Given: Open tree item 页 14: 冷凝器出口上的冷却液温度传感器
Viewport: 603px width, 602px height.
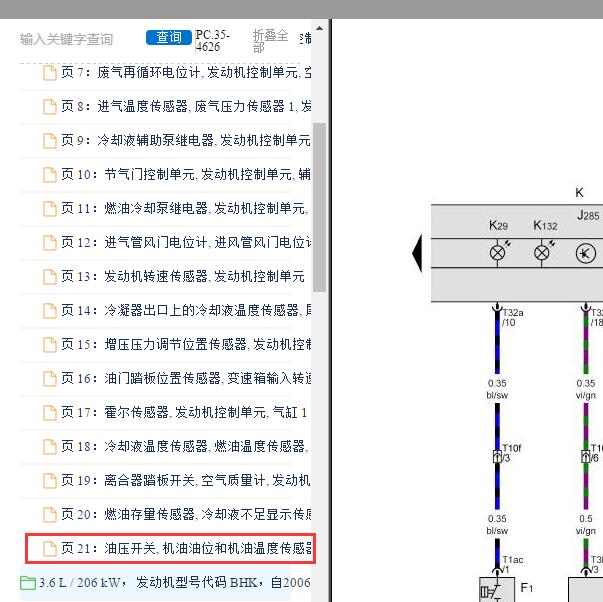Looking at the screenshot, I should [177, 310].
